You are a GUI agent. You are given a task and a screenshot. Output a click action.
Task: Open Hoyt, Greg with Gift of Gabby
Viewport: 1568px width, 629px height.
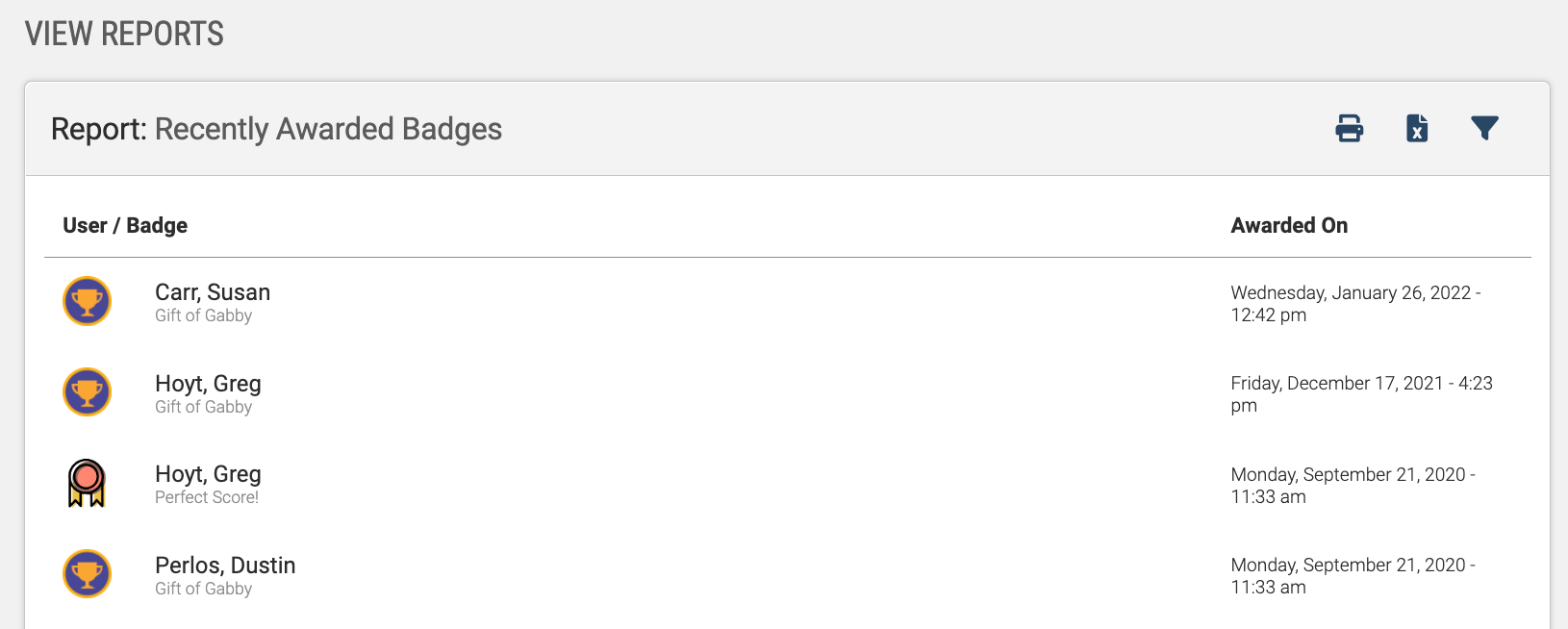click(208, 384)
